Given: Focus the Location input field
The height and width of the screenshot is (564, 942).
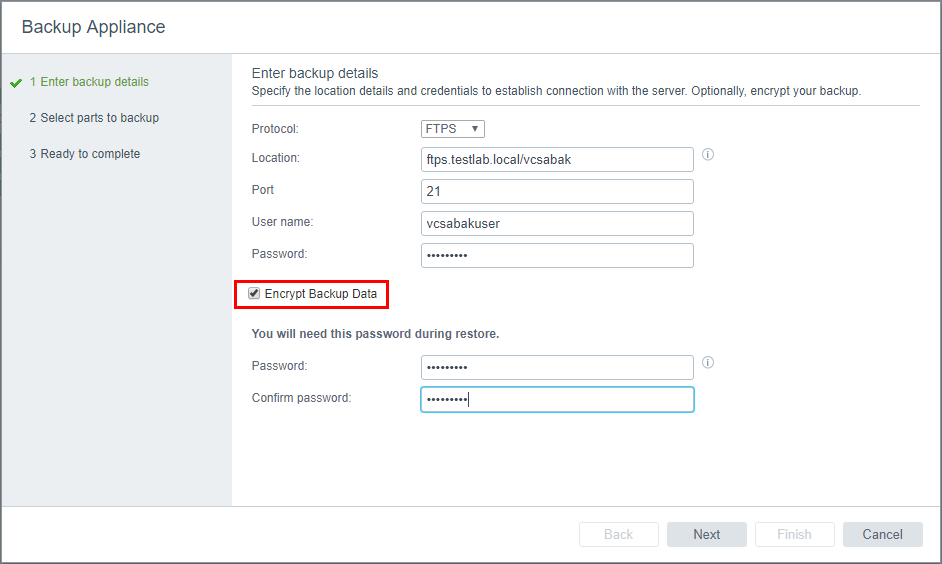Looking at the screenshot, I should (x=557, y=160).
